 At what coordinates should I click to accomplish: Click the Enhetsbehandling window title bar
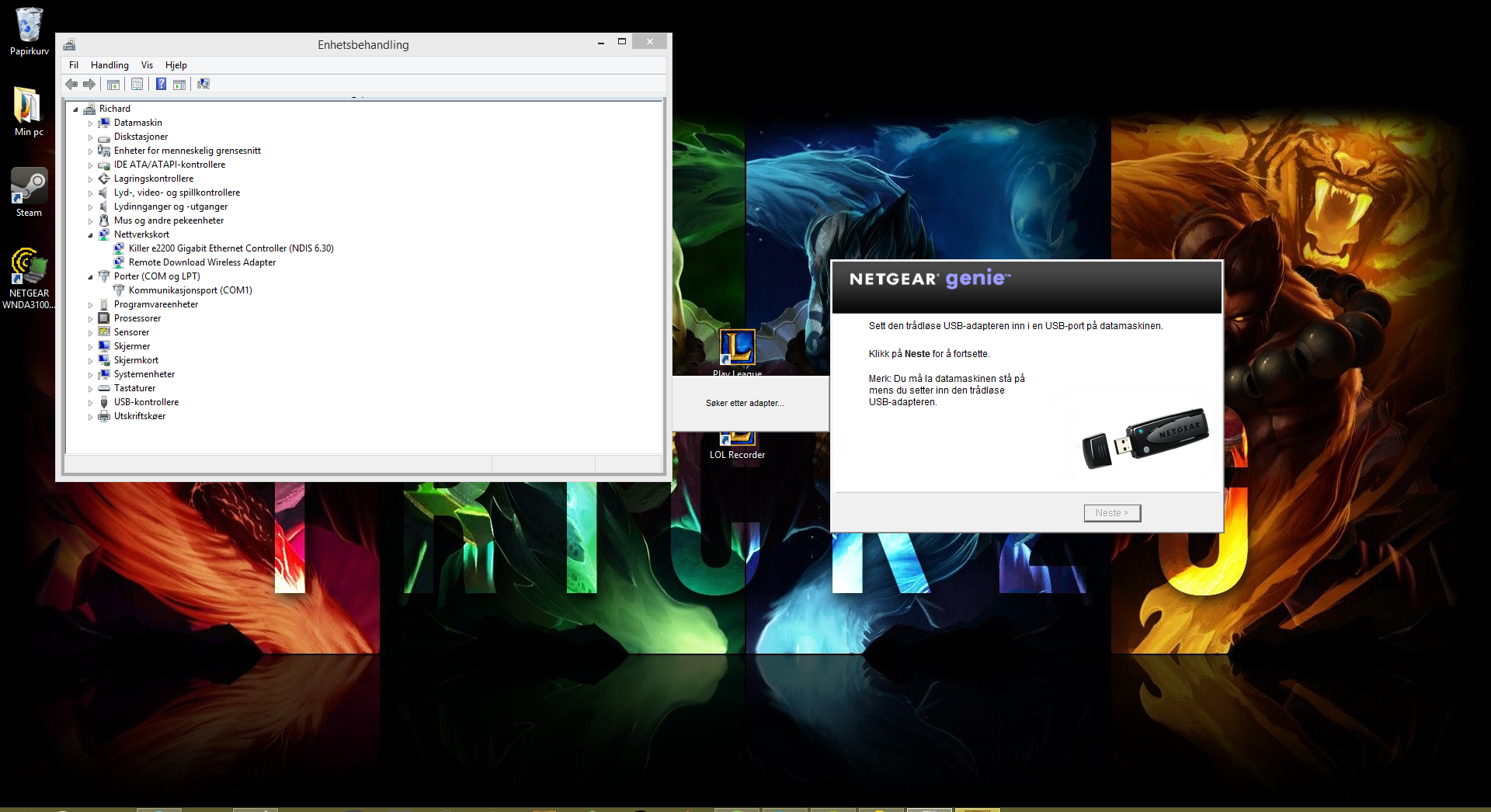click(x=363, y=45)
